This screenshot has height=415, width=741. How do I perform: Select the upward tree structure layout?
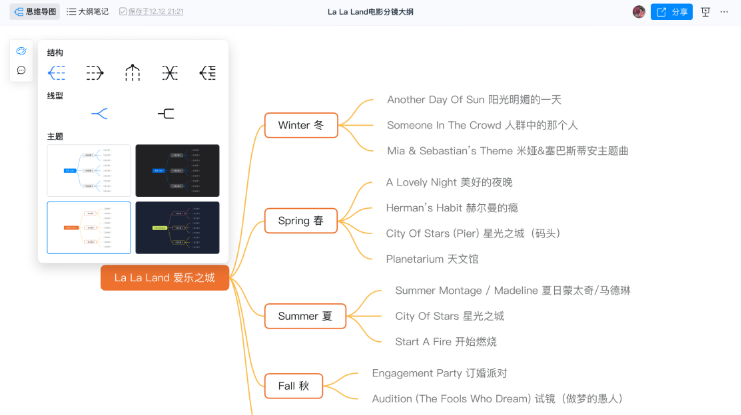click(132, 73)
